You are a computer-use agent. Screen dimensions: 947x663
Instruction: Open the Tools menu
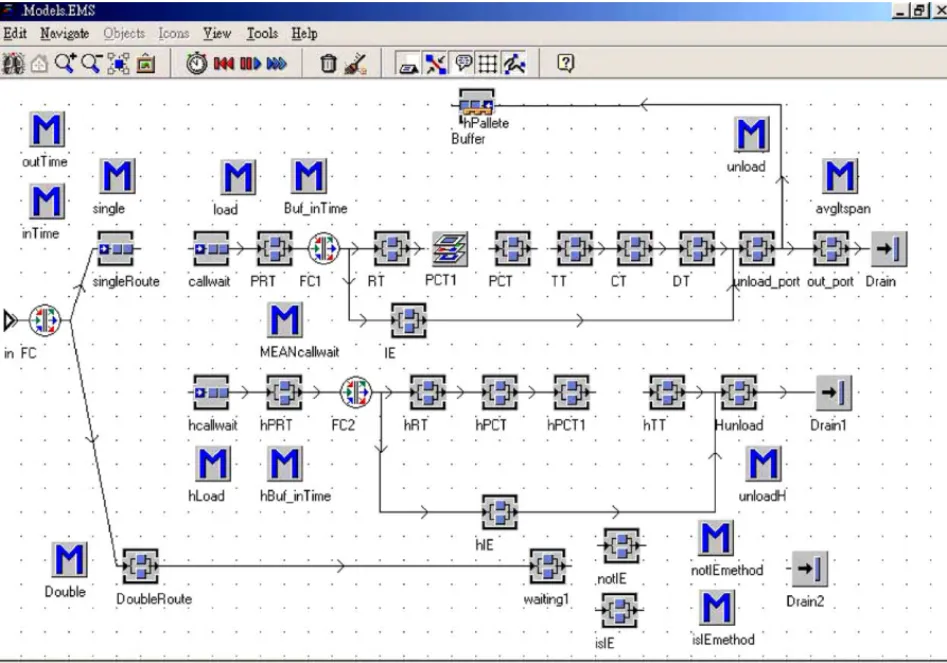click(262, 33)
